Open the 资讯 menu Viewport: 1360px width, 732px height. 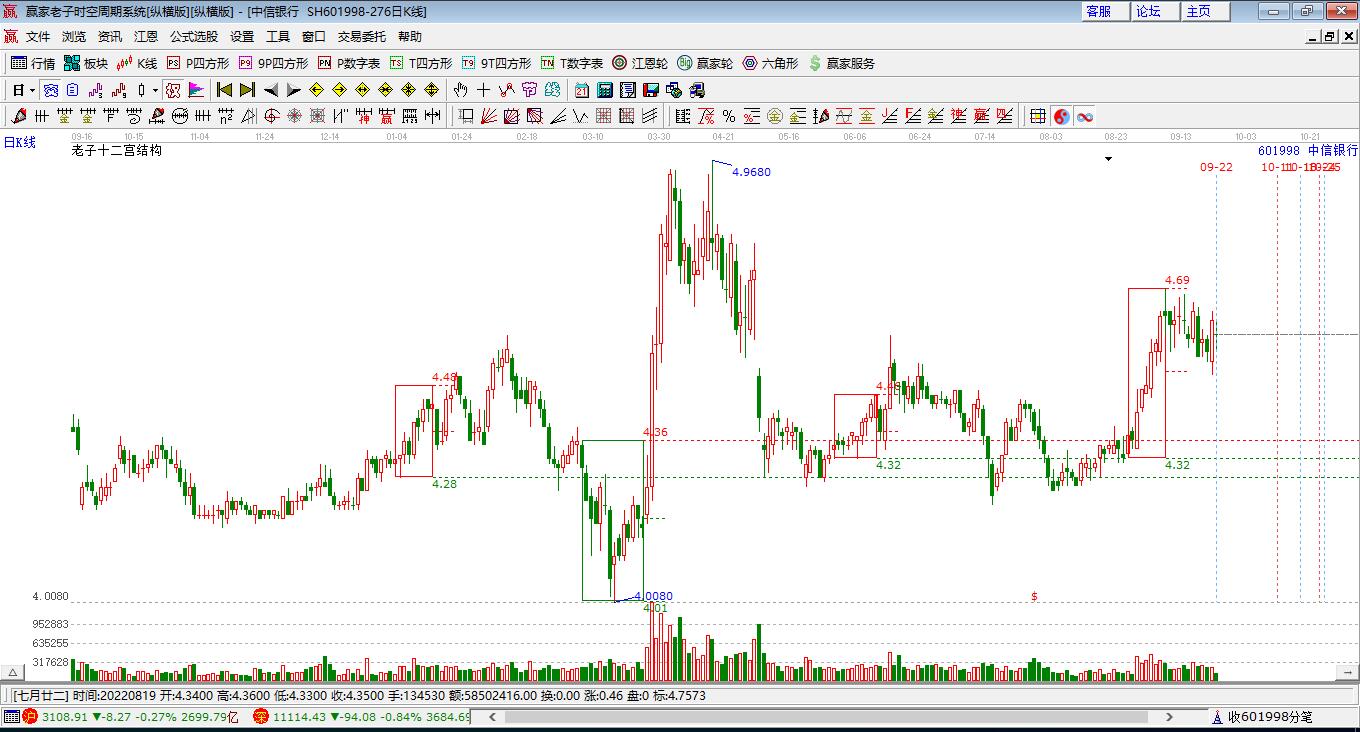pos(110,36)
